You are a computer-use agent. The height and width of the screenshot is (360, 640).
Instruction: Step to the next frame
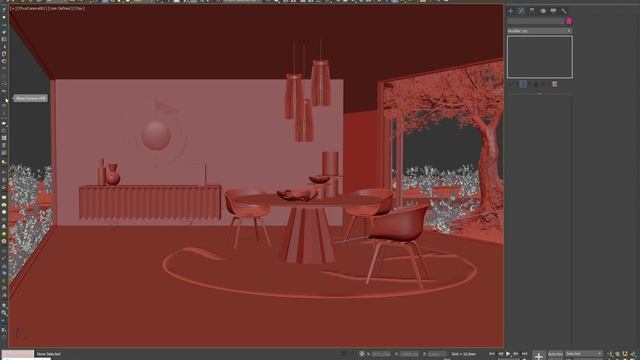pos(516,353)
